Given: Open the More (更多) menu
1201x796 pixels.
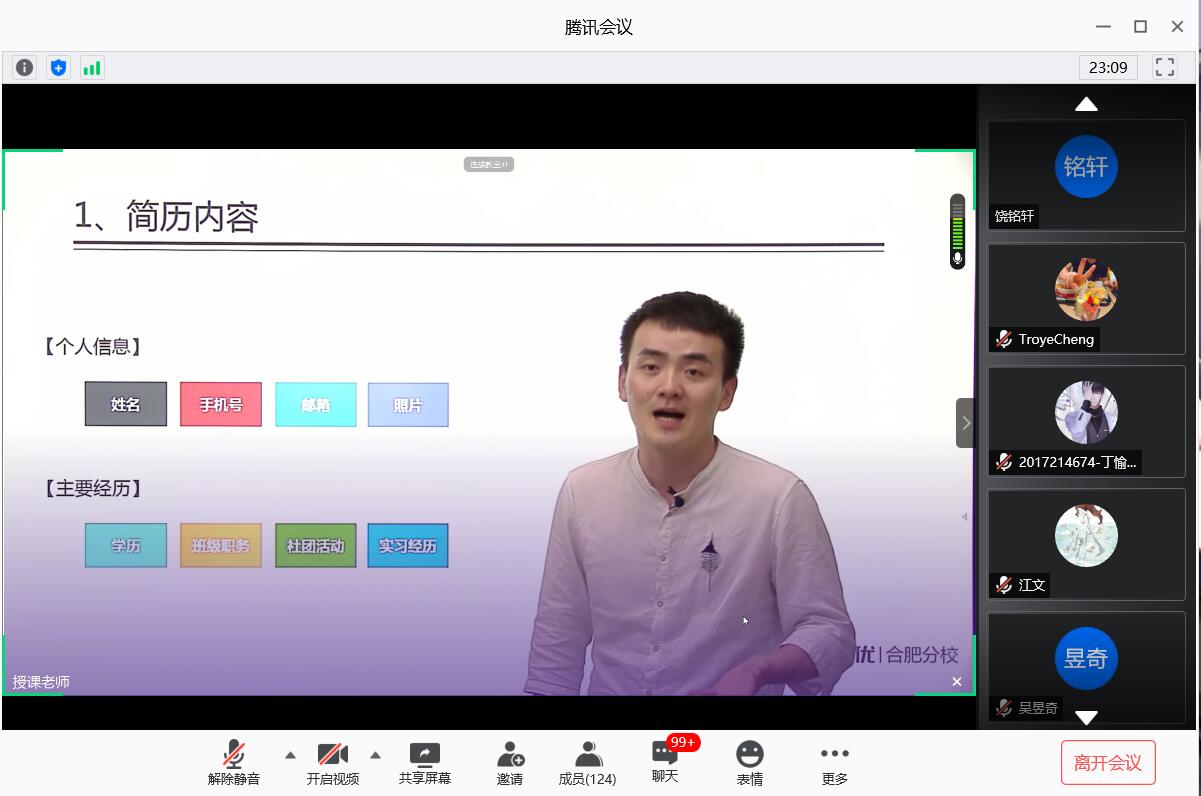Looking at the screenshot, I should click(834, 763).
